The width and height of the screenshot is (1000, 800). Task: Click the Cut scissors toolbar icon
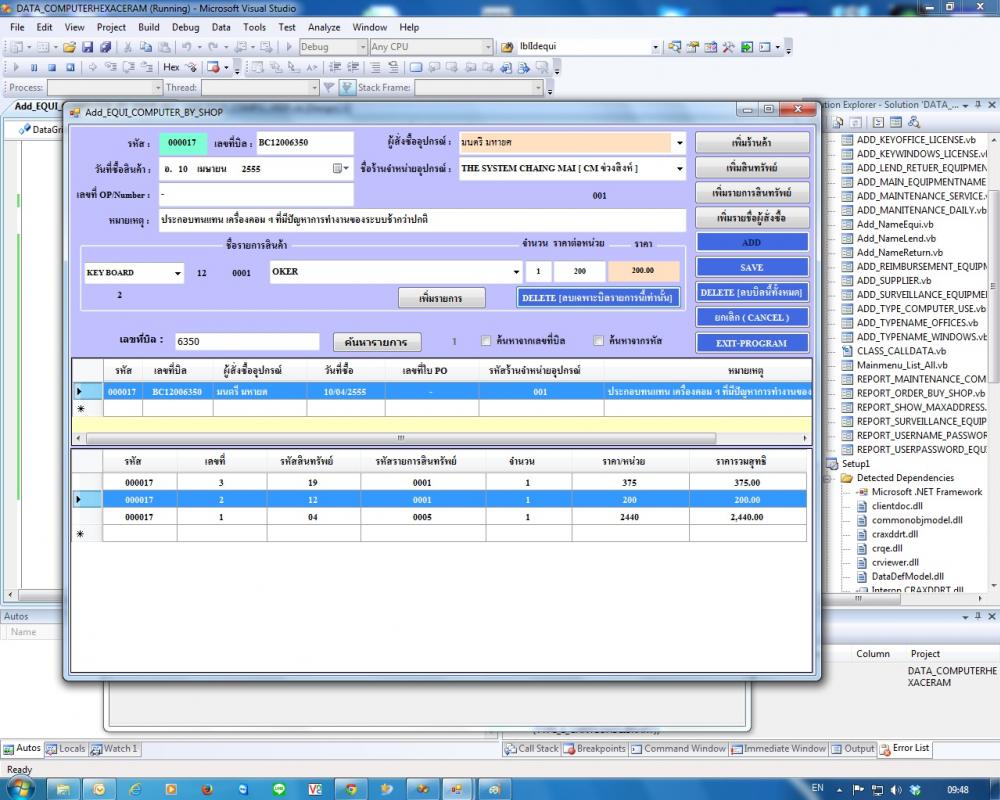(128, 47)
